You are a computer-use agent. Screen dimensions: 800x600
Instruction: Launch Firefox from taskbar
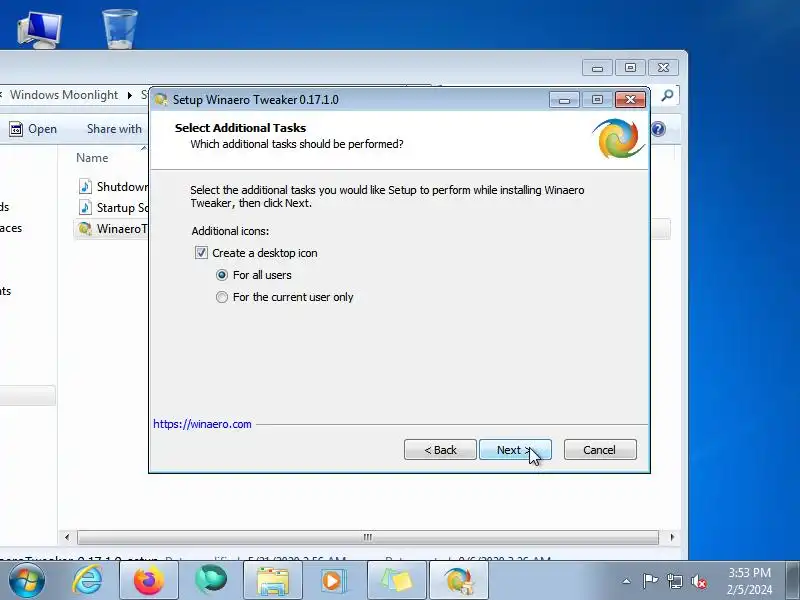click(148, 580)
